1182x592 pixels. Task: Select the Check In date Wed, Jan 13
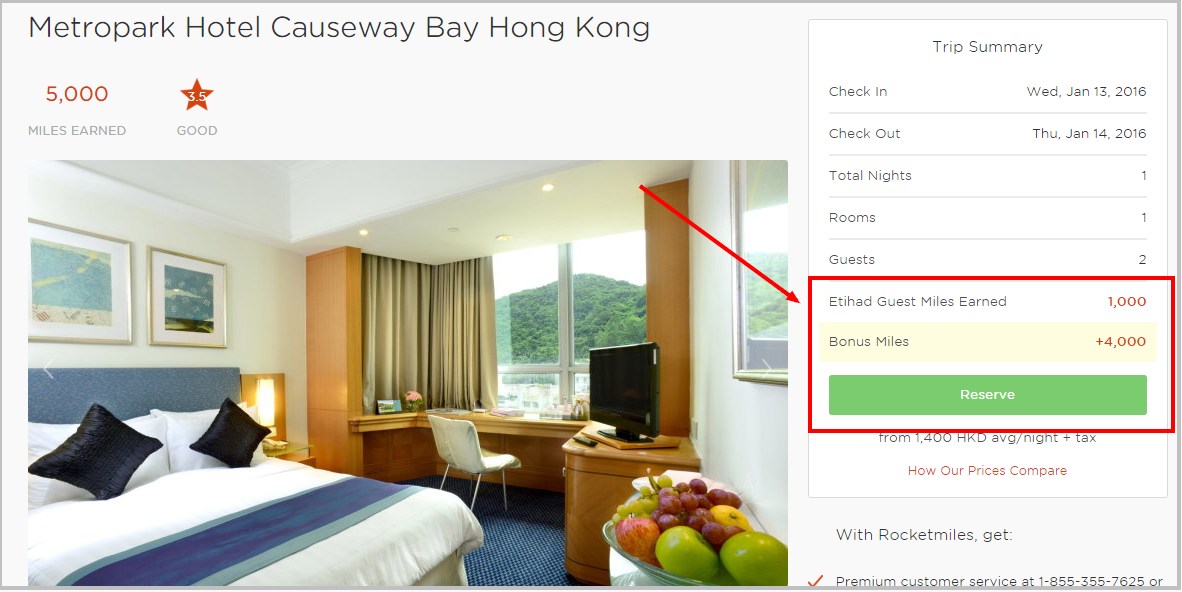pyautogui.click(x=1086, y=92)
